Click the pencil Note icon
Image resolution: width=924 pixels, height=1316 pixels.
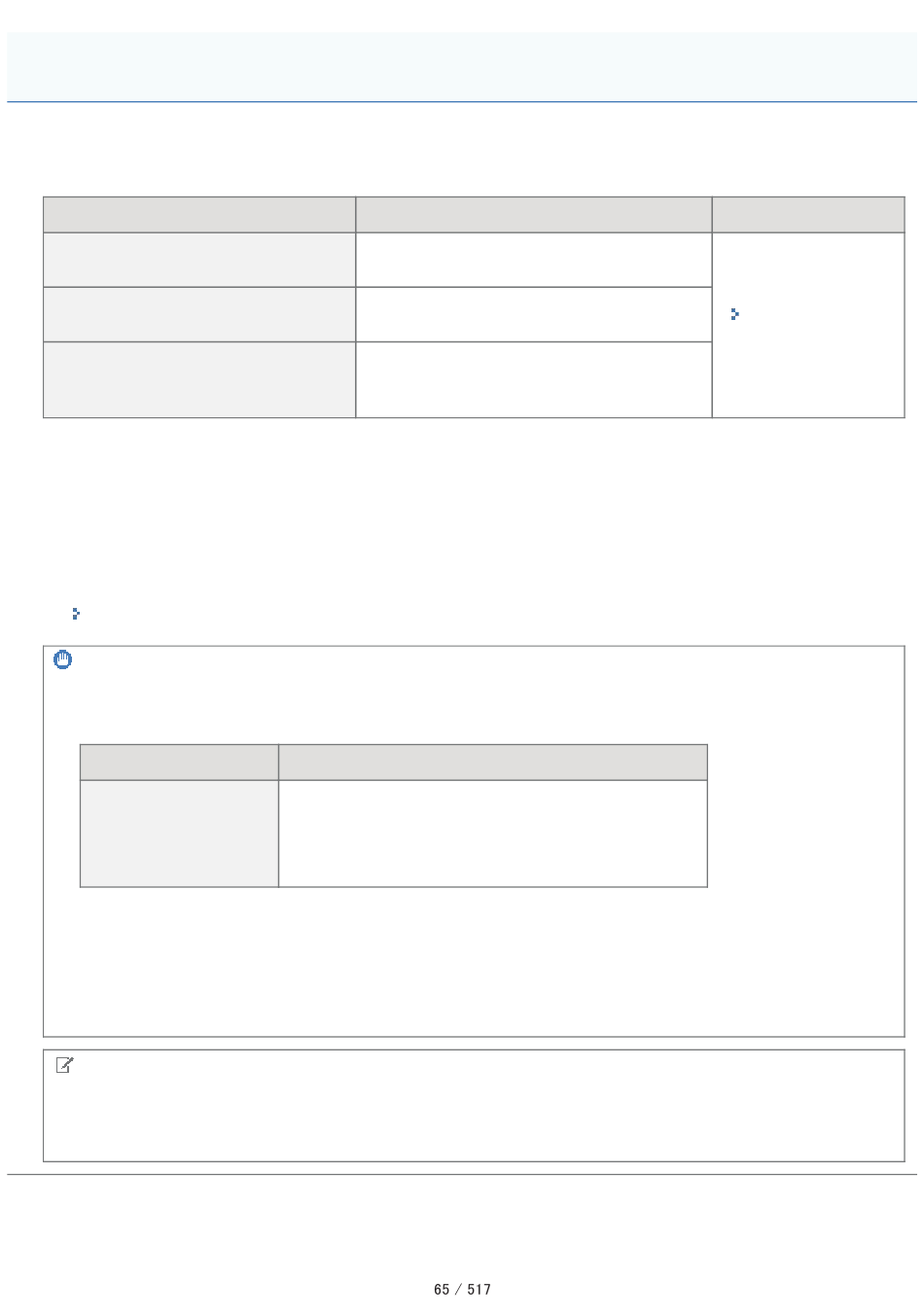point(65,1065)
